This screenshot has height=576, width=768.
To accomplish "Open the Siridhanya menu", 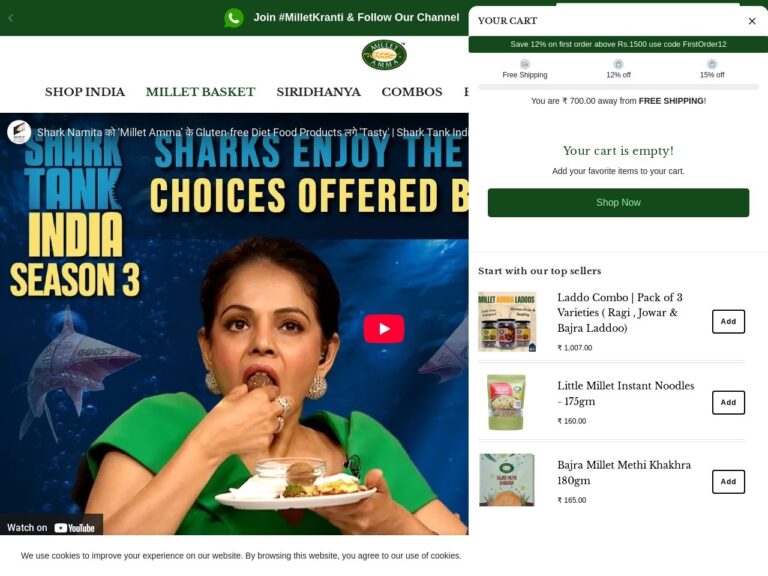I will point(318,92).
